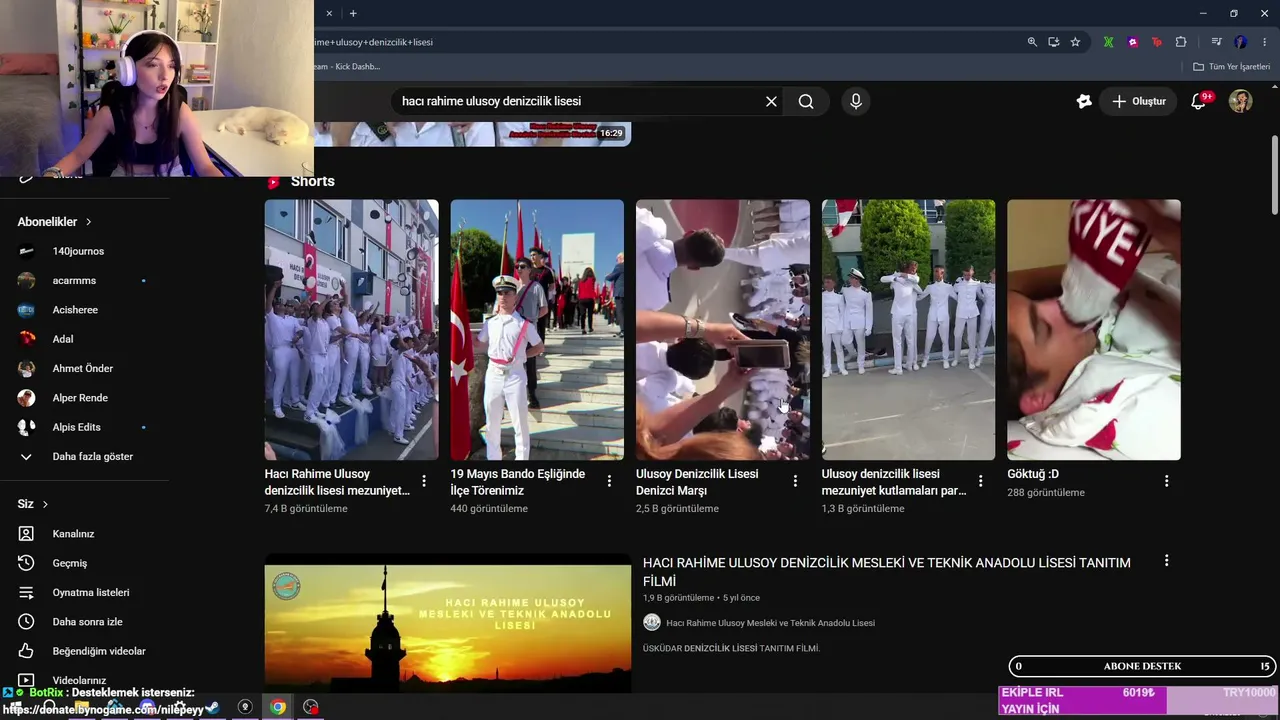Expand the Siz section chevron

tap(45, 504)
